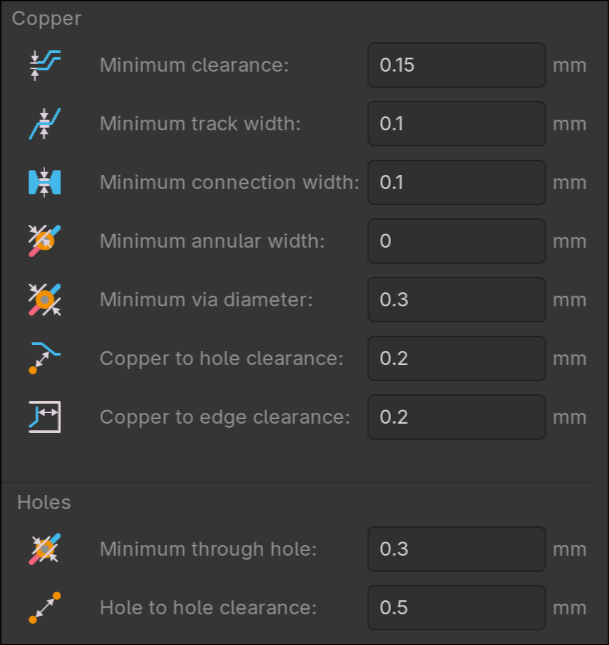Click the Minimum via diameter icon
Screen dimensions: 609x645
click(x=45, y=300)
